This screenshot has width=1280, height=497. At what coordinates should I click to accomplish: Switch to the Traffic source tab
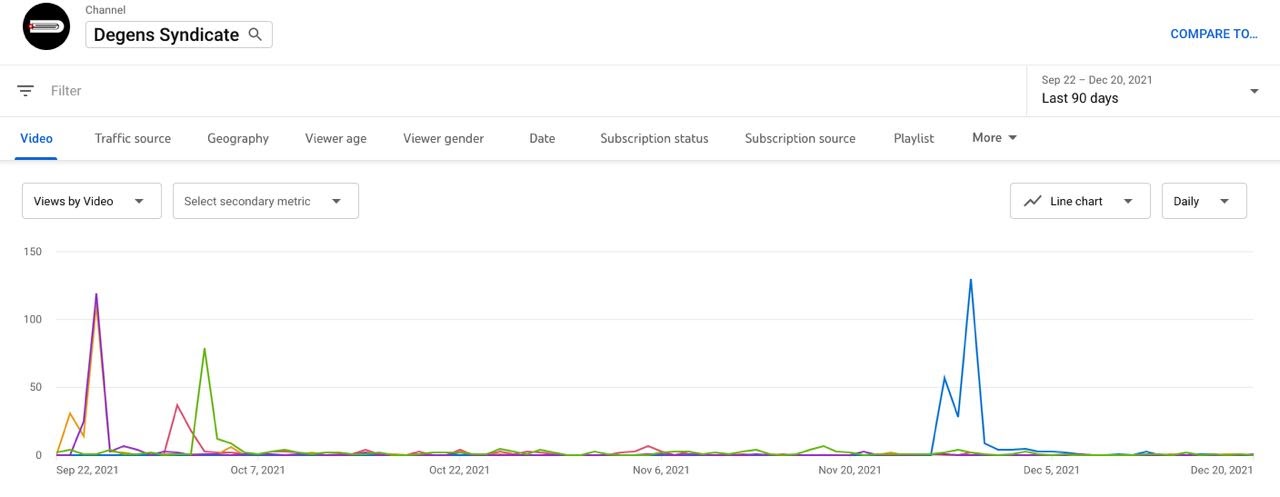click(132, 139)
